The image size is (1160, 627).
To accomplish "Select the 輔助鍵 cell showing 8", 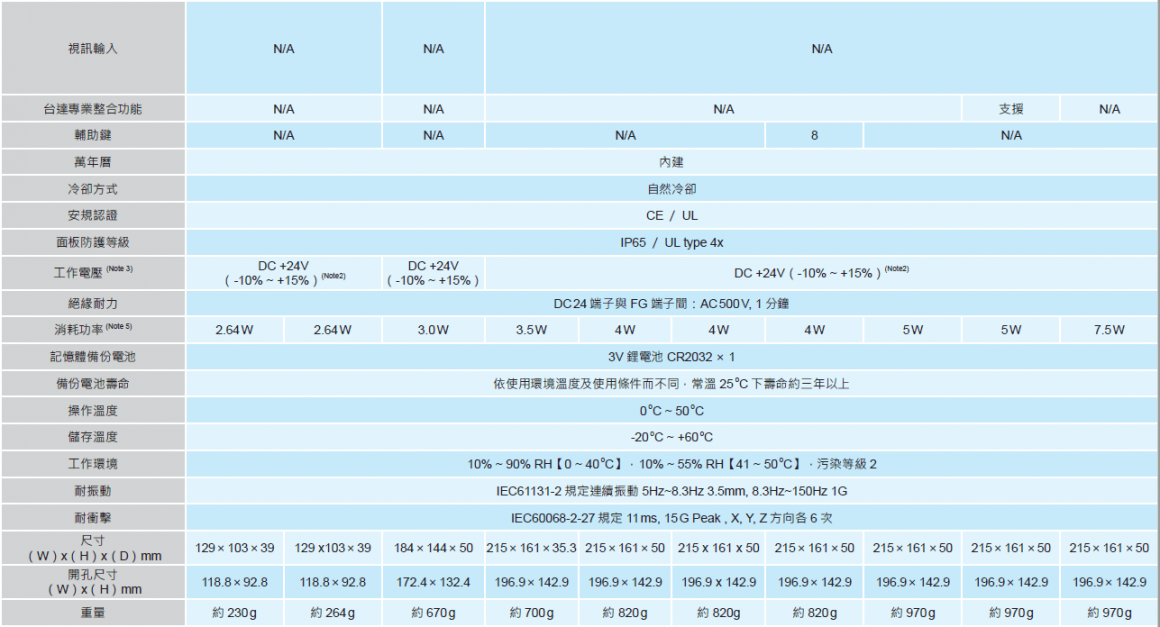I will coord(814,135).
